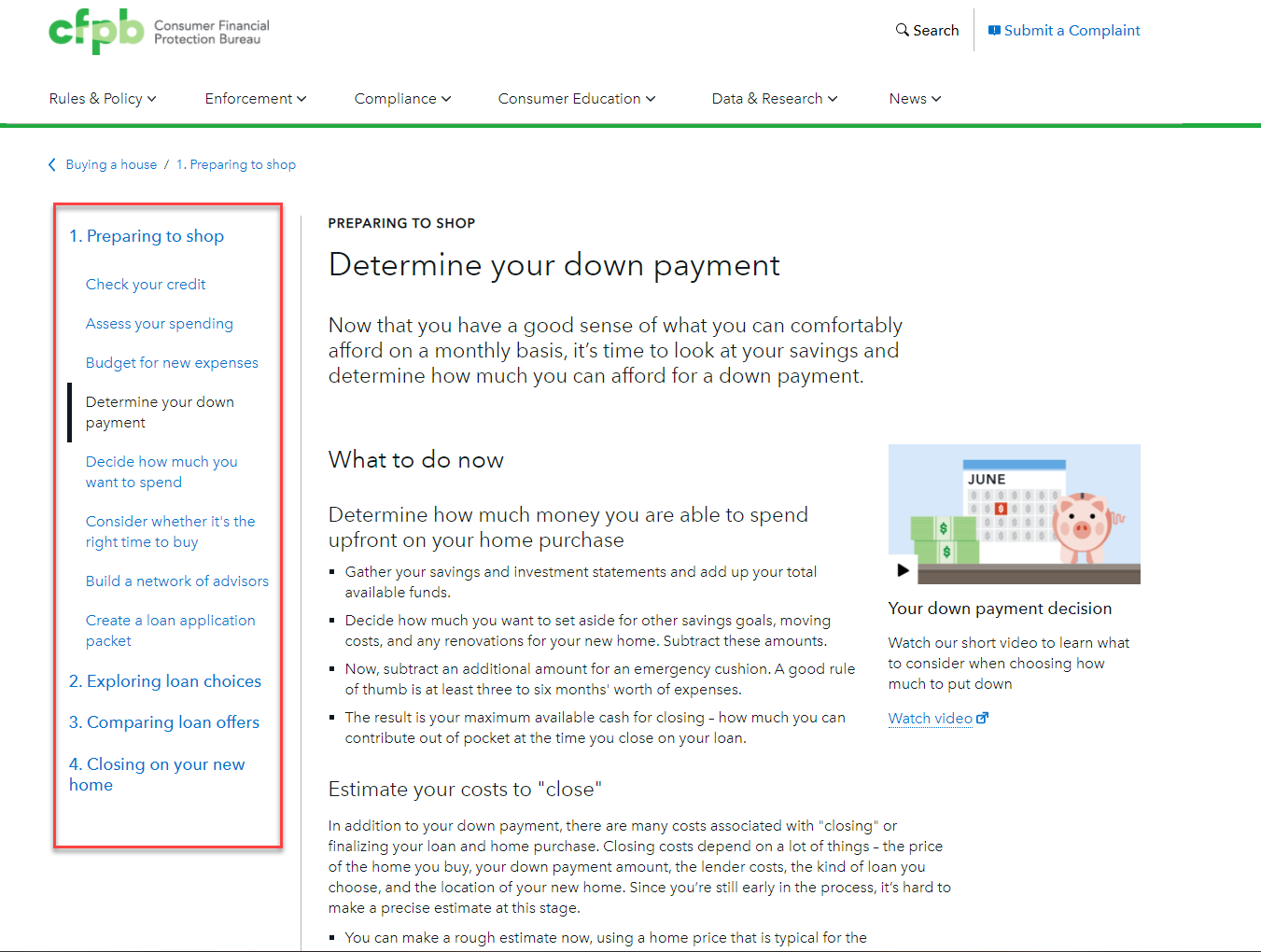Open Build a network of advisors
Screen dimensions: 1261x952
coord(177,581)
